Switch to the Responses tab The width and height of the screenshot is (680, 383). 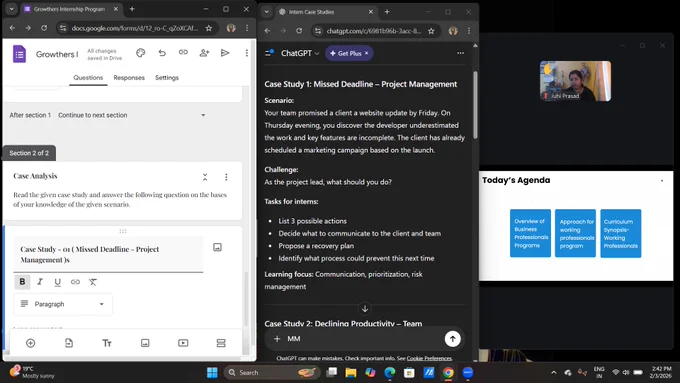point(129,78)
